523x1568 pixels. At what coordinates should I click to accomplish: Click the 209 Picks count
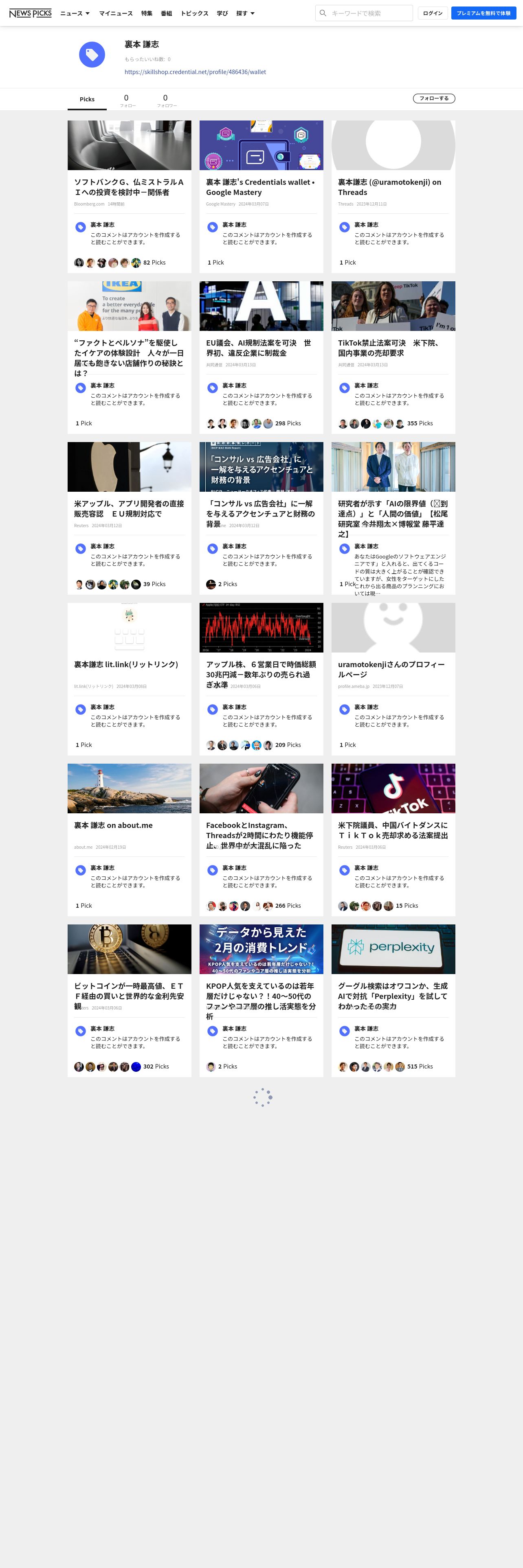pyautogui.click(x=288, y=745)
